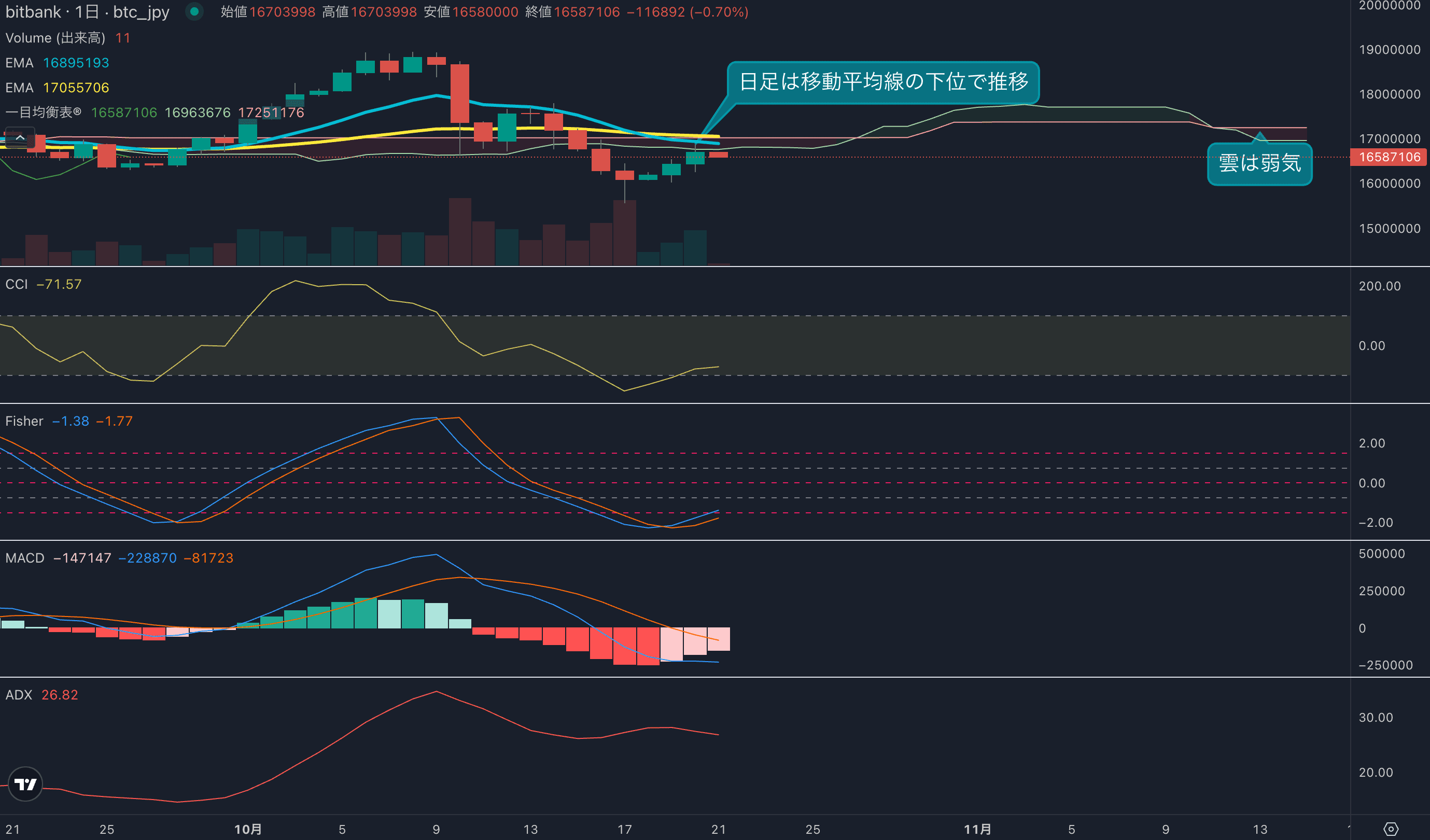Click the 10月 time axis label
This screenshot has height=840, width=1430.
click(248, 829)
